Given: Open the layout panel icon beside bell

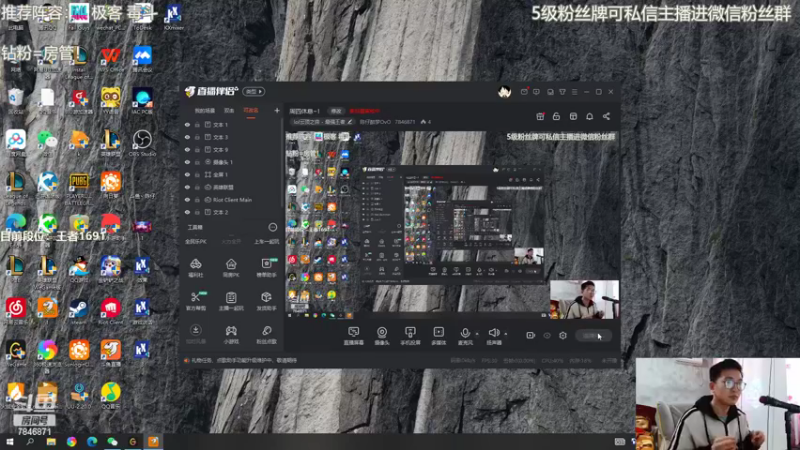Looking at the screenshot, I should coord(573,116).
